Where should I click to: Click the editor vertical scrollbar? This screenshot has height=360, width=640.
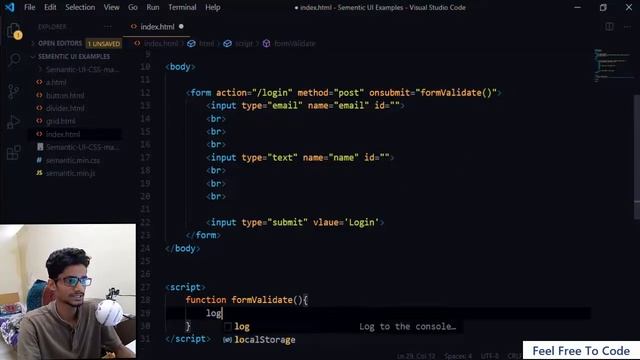pyautogui.click(x=636, y=157)
